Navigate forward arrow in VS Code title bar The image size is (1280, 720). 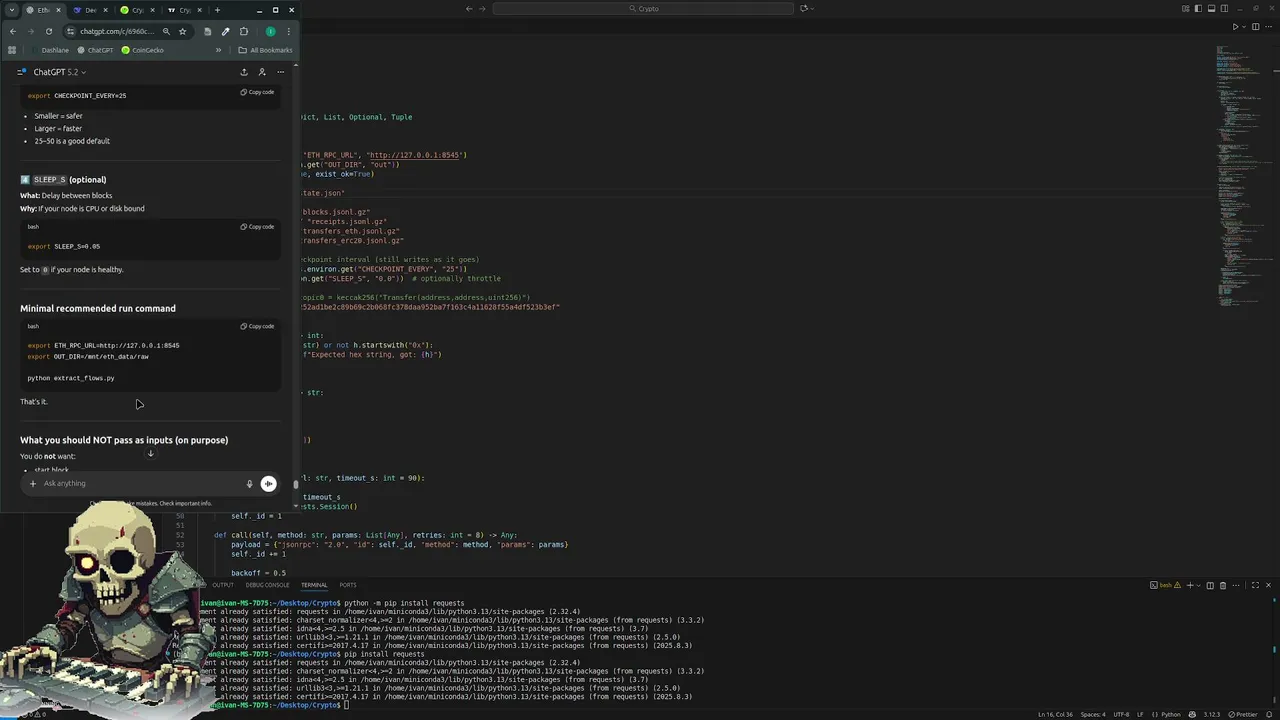tap(482, 8)
